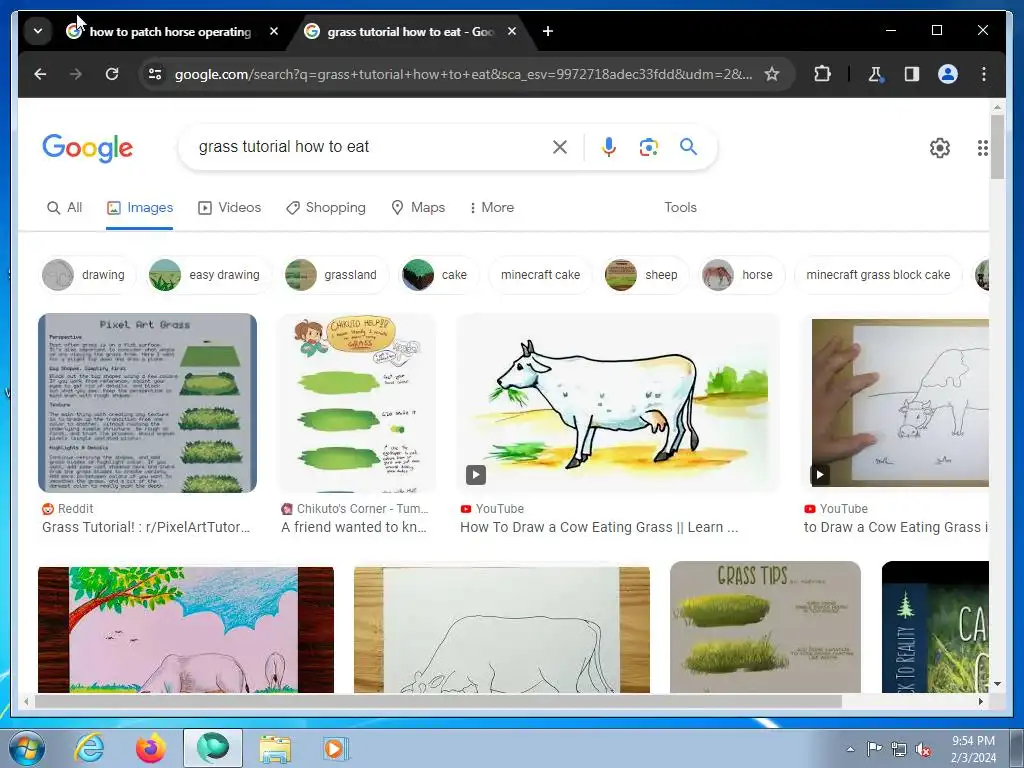Bookmark this page with star icon
Screen dimensions: 1024x768
coord(772,74)
